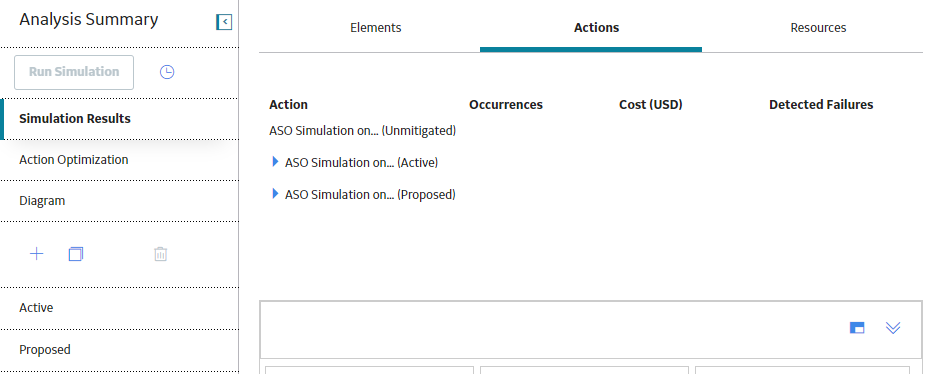The height and width of the screenshot is (374, 941).
Task: Switch to the Resources tab
Action: [818, 28]
